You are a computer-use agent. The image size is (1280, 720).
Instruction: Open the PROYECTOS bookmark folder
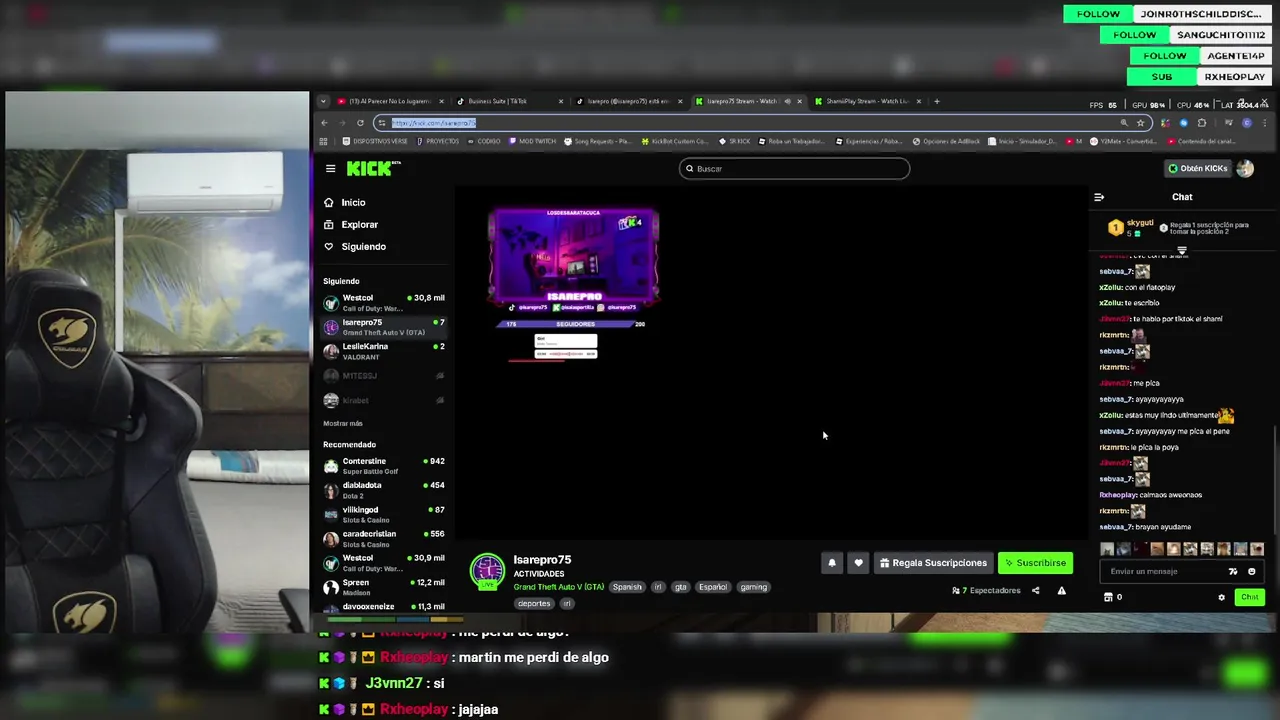[x=437, y=141]
